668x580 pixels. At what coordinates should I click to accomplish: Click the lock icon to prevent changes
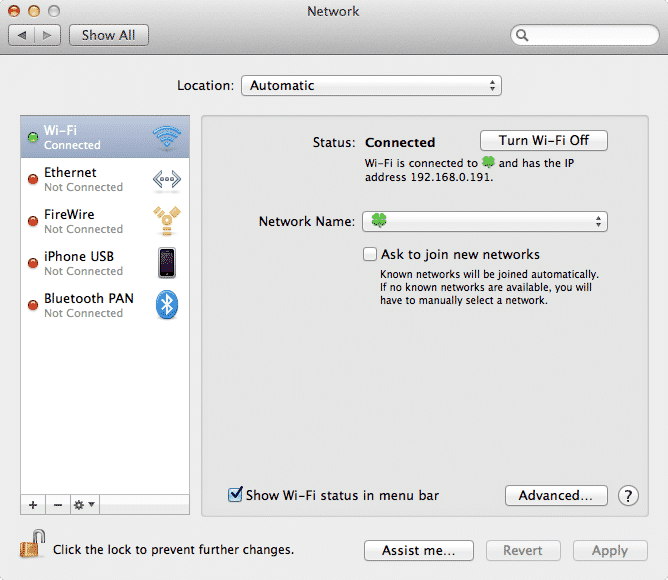coord(29,547)
